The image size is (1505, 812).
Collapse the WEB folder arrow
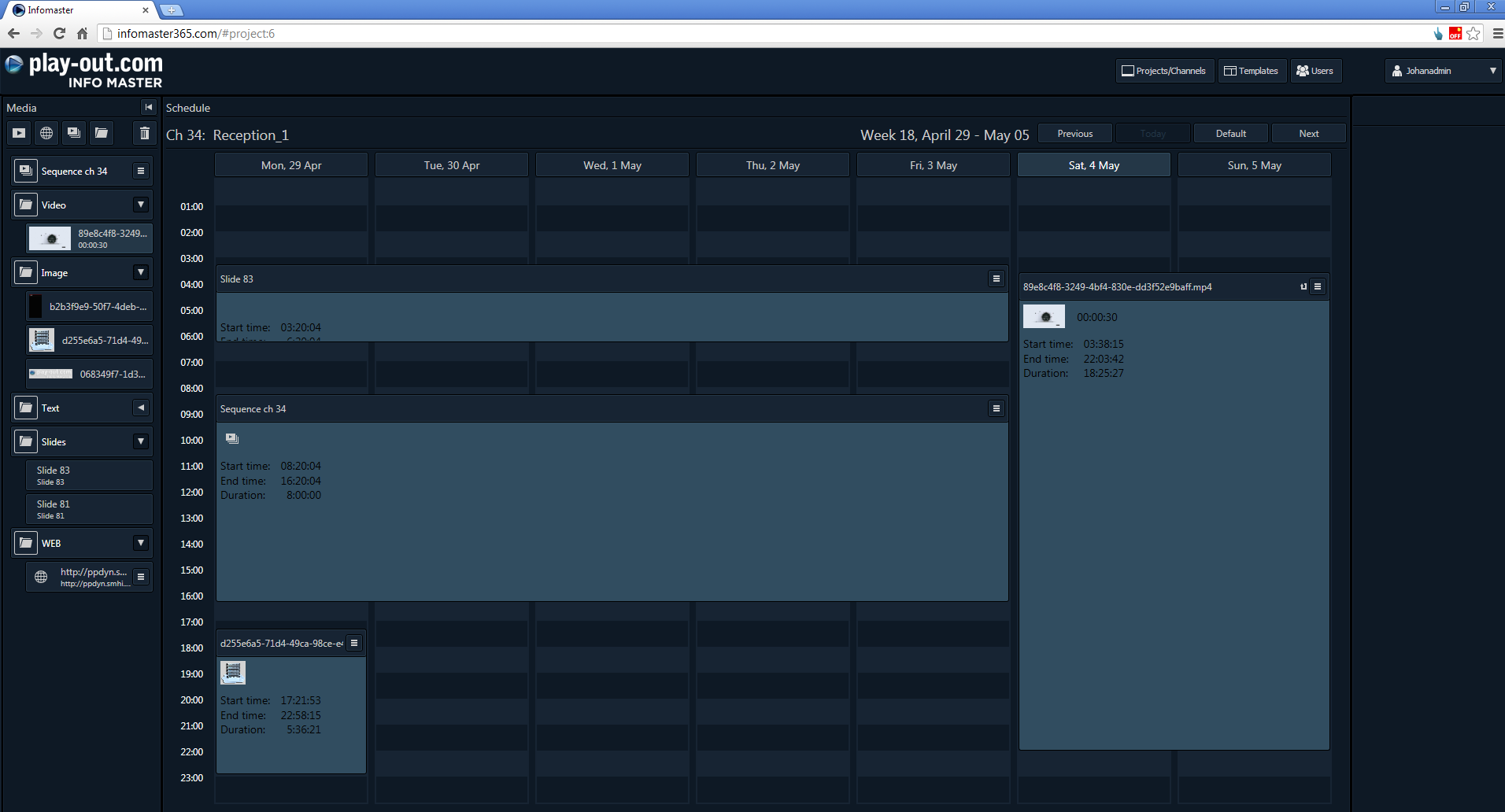(x=141, y=543)
